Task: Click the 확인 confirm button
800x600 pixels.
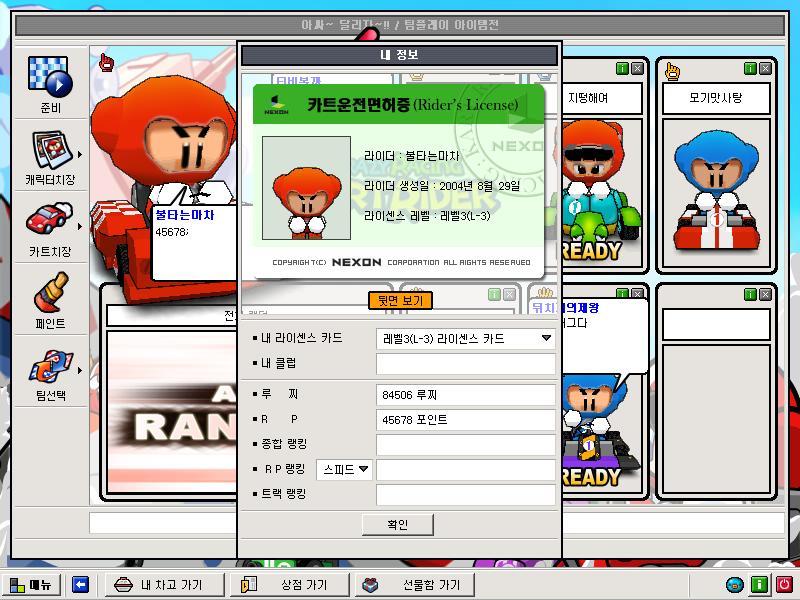Action: [398, 524]
